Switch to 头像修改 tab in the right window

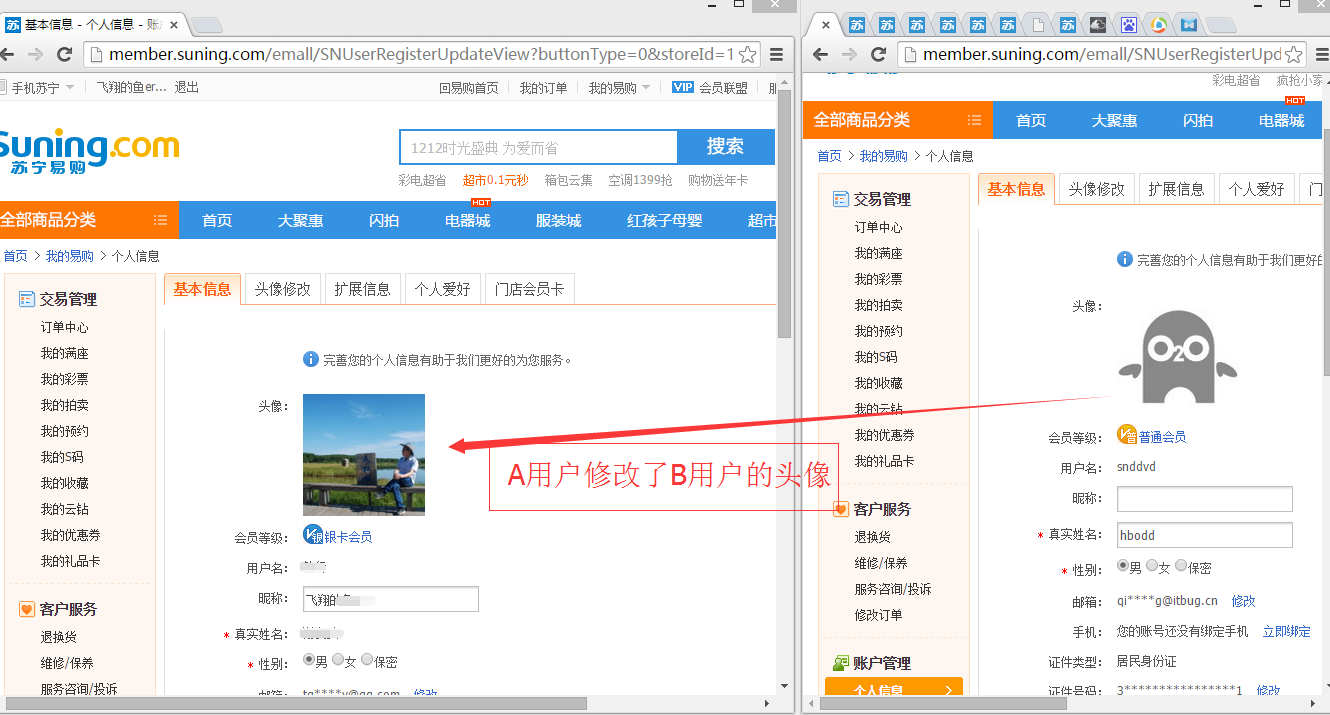point(1097,189)
